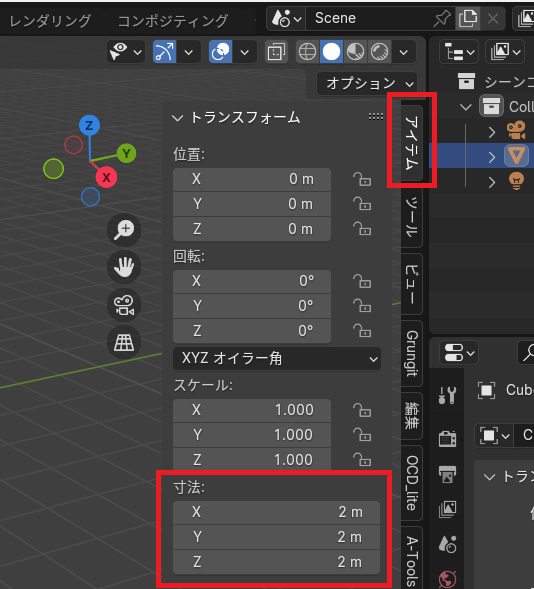Open the XYZ オイラー角 rotation mode dropdown
Screen dimensions: 534x589
(277, 358)
